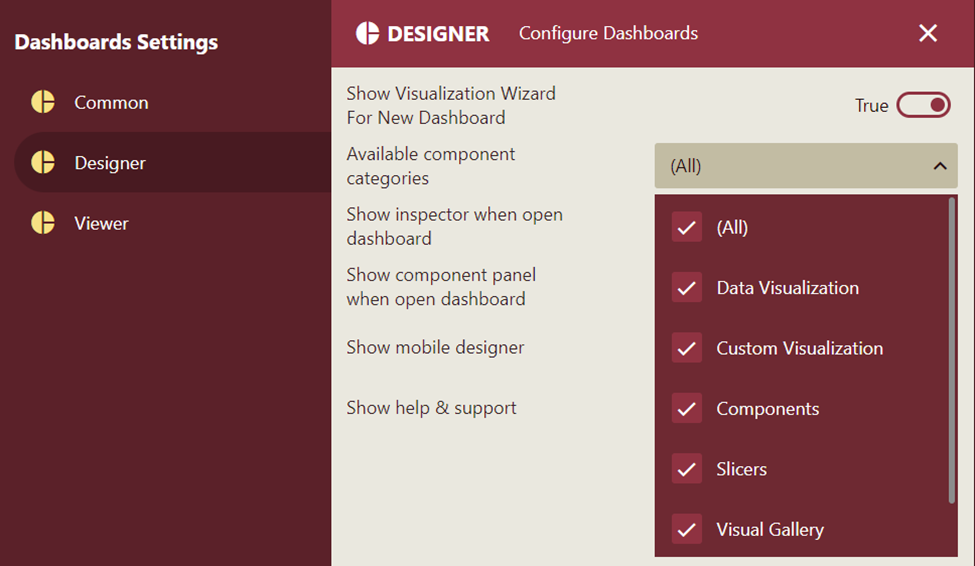Screen dimensions: 975x566
Task: Open the Common settings tab
Action: pyautogui.click(x=111, y=102)
